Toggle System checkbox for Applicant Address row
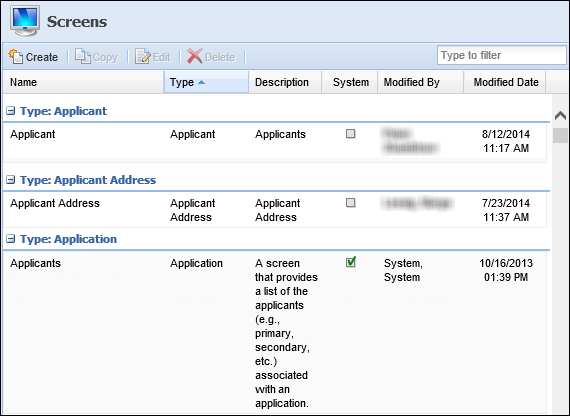This screenshot has width=570, height=416. click(350, 203)
